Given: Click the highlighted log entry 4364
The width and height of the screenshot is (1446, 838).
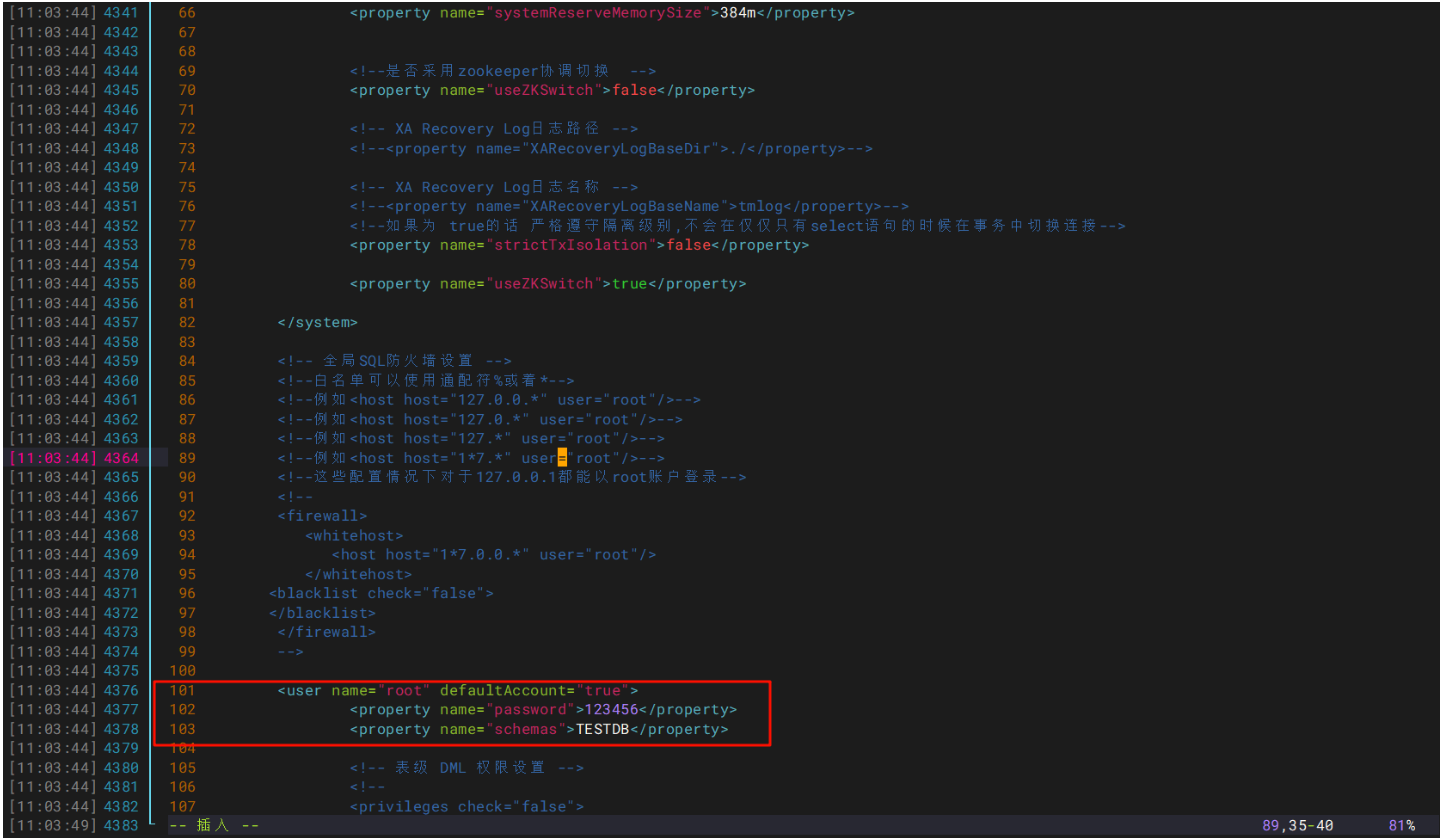Looking at the screenshot, I should [74, 458].
